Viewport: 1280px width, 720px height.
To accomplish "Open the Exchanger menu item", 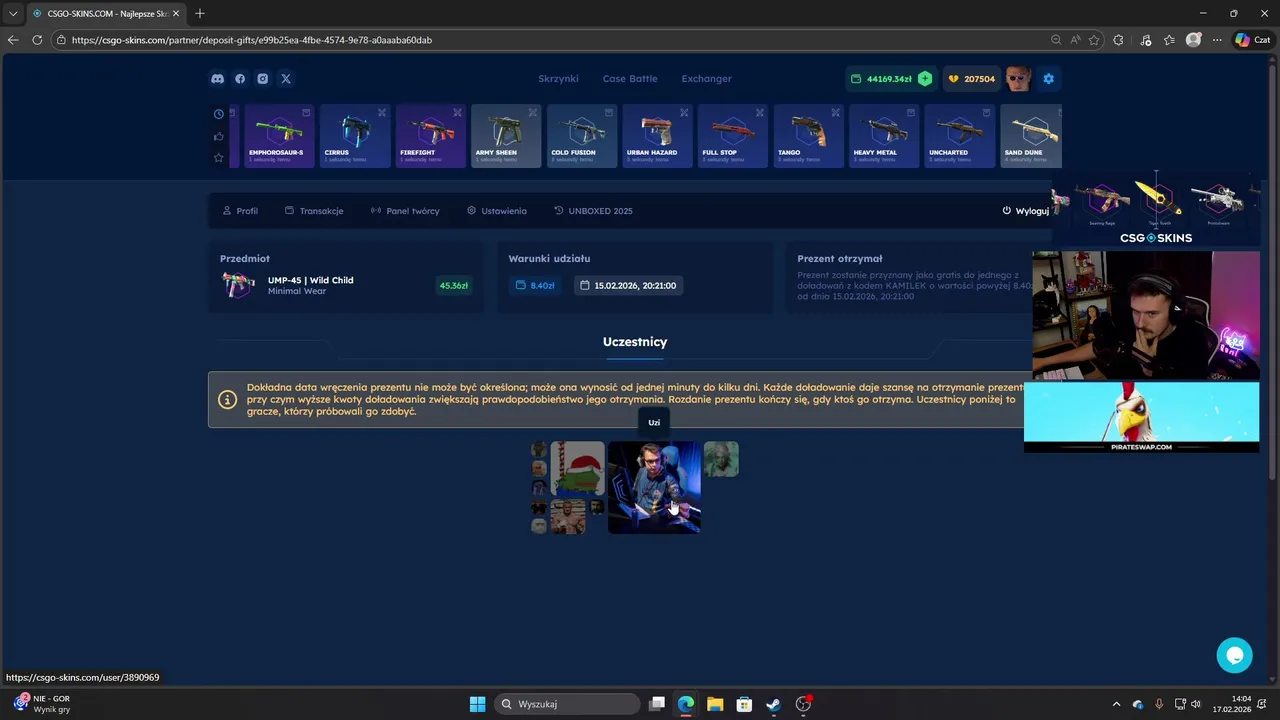I will point(707,79).
